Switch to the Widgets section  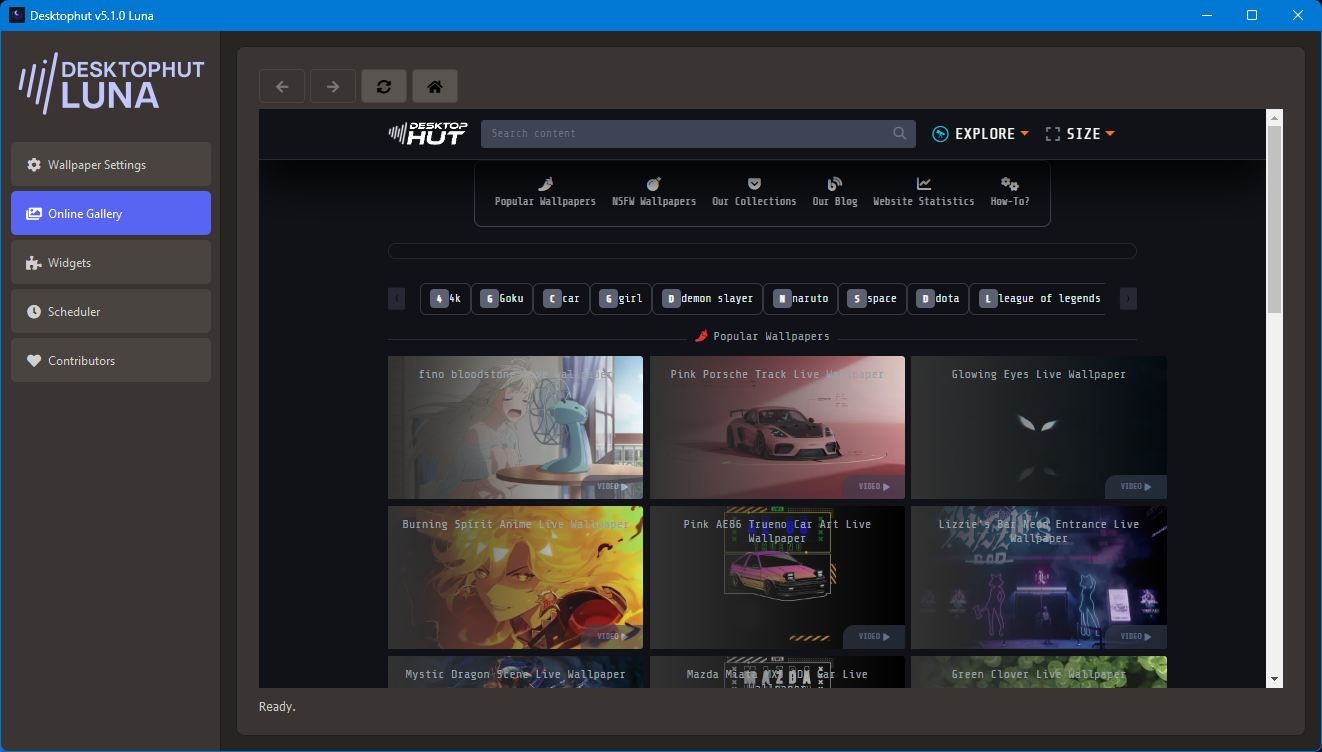click(x=110, y=262)
